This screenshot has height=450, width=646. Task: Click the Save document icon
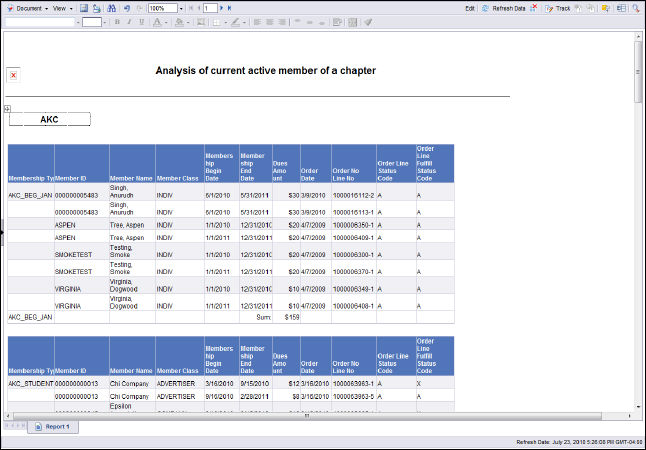pyautogui.click(x=85, y=7)
